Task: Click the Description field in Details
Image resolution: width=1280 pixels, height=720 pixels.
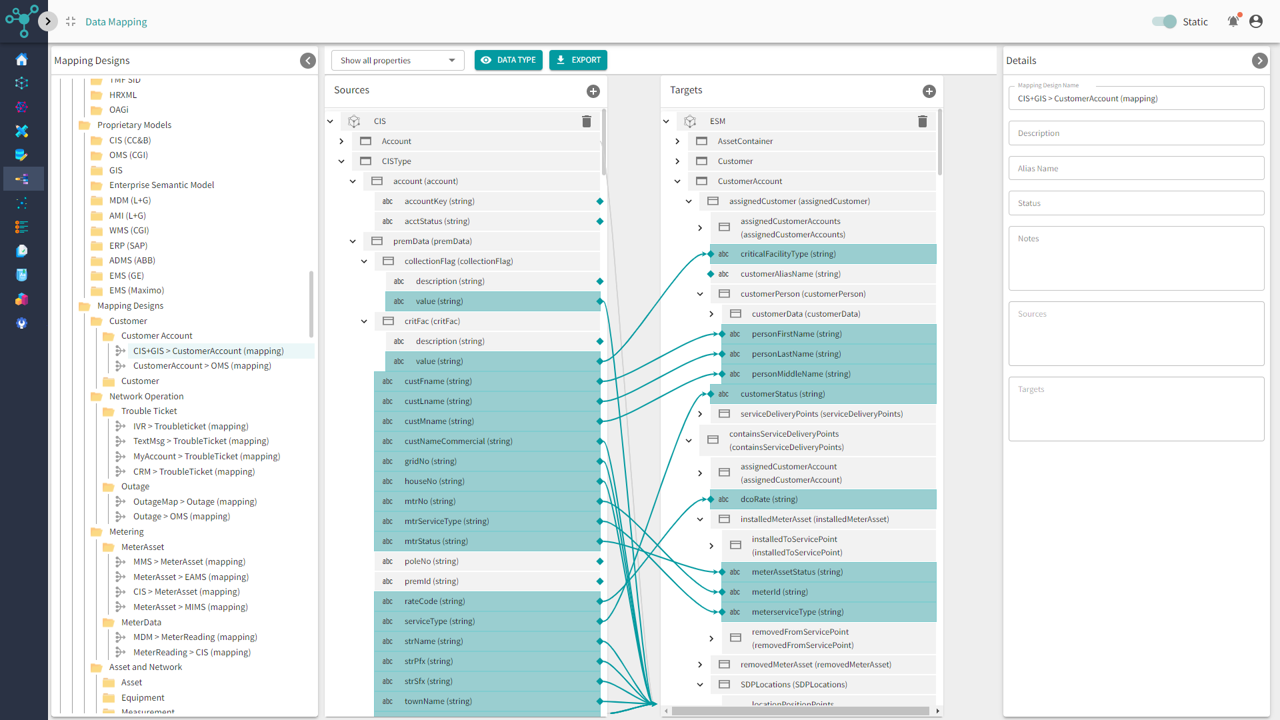Action: (1136, 133)
